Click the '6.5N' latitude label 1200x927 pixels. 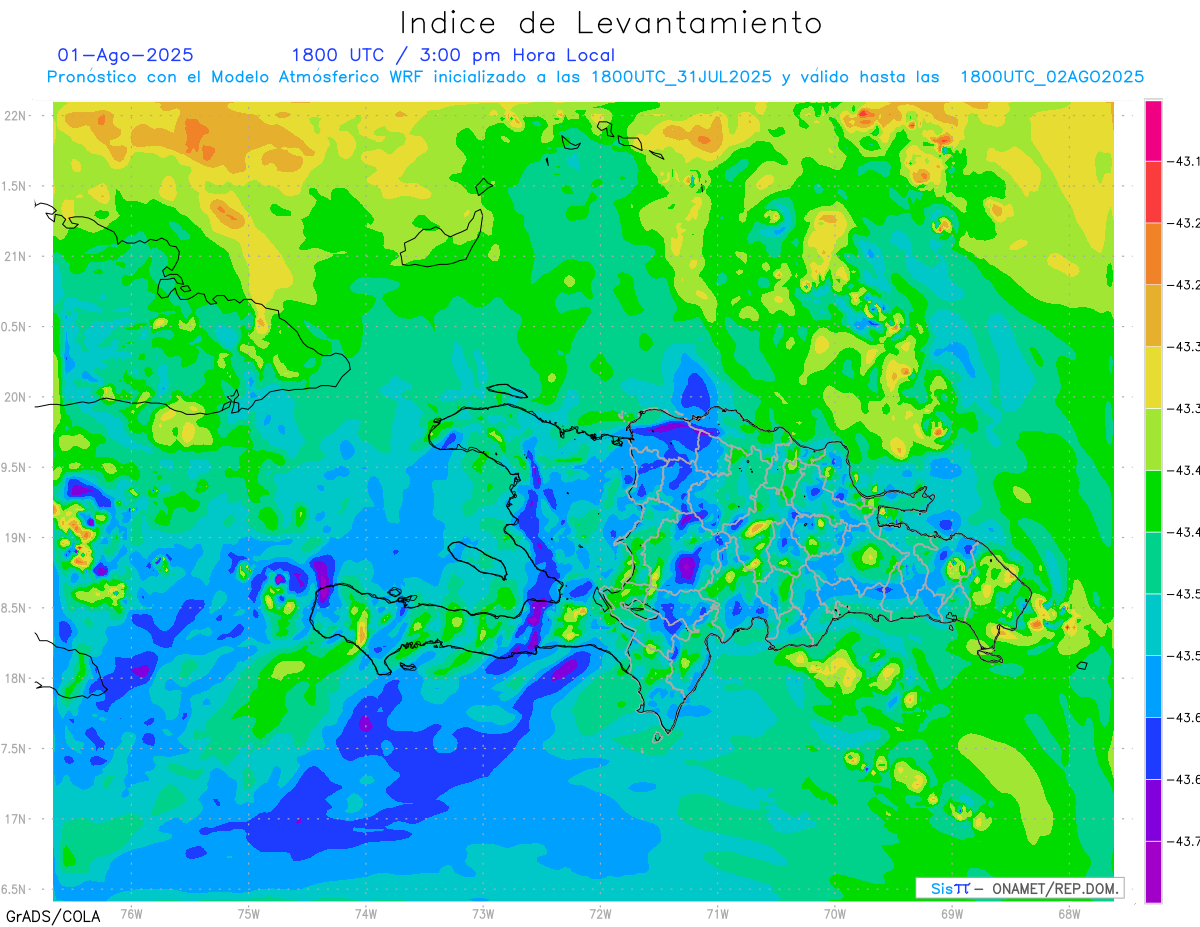pos(14,890)
